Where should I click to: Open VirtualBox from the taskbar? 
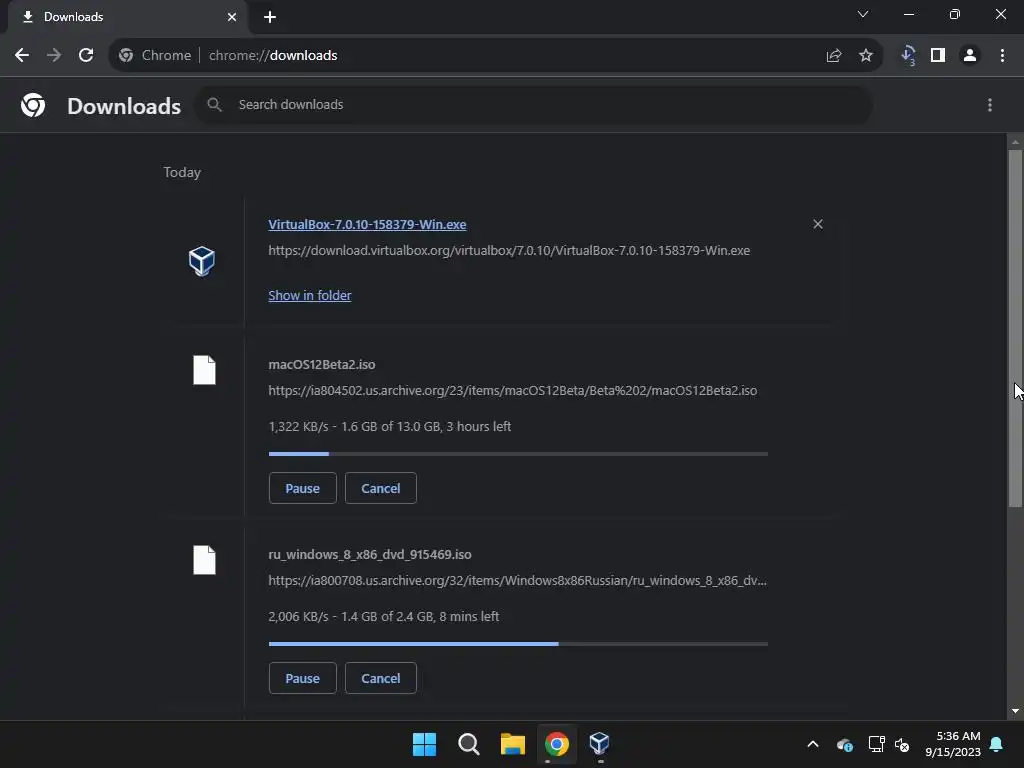[600, 744]
